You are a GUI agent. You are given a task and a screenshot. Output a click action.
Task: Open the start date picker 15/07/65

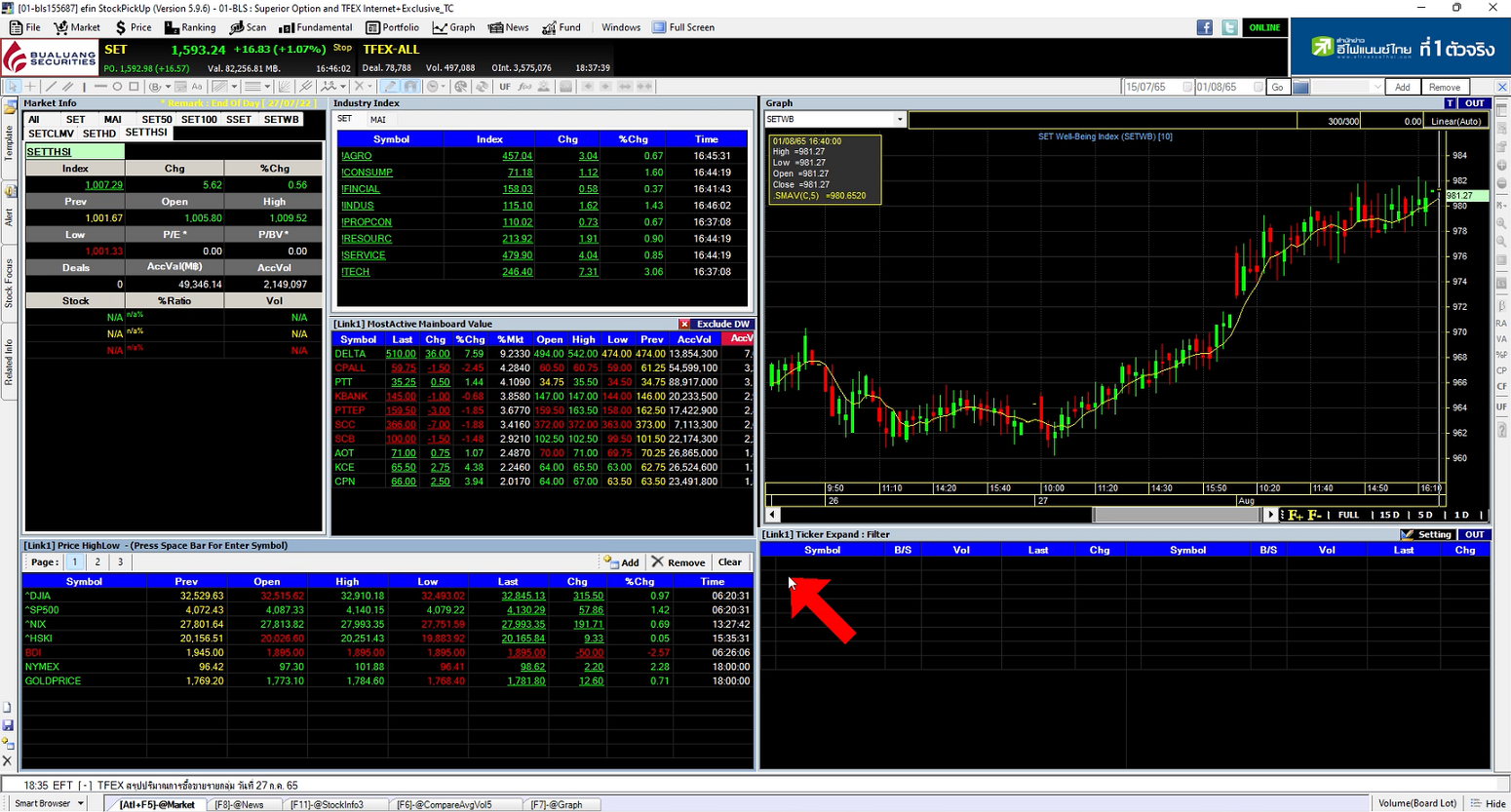click(1186, 87)
